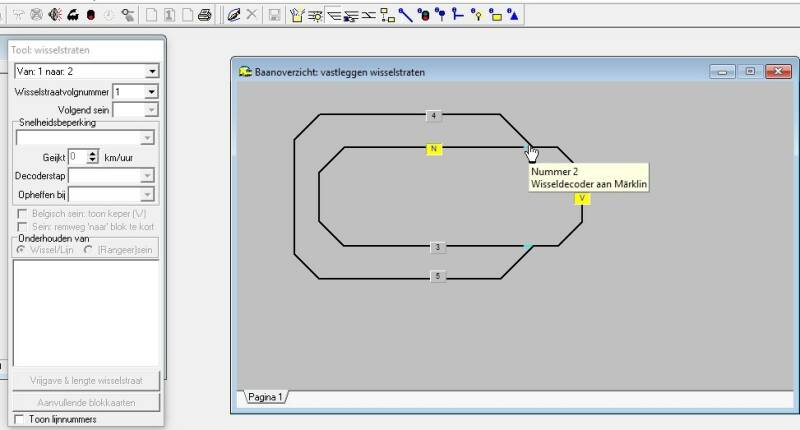
Task: Minimize the Baanoverzicht window
Action: (722, 71)
